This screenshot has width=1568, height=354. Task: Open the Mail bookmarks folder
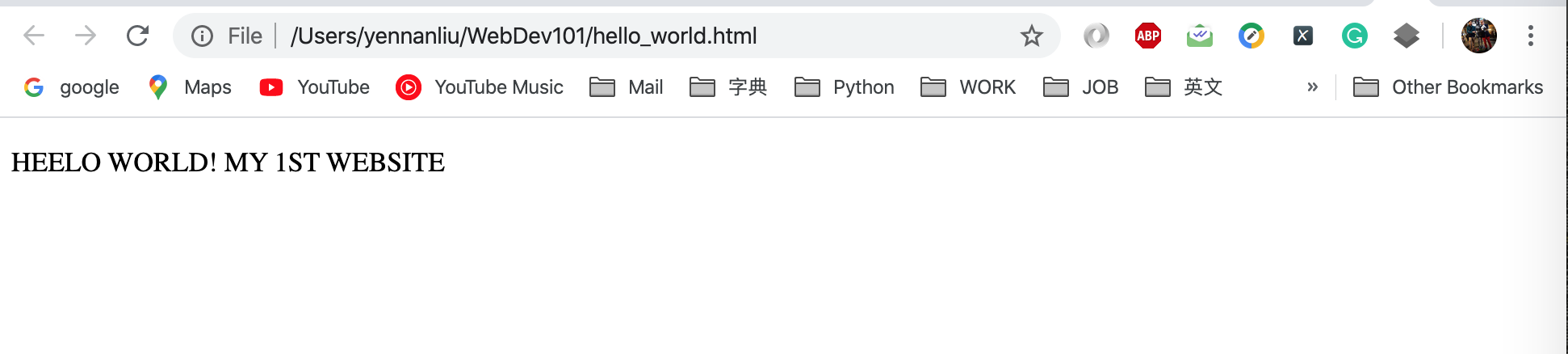627,87
